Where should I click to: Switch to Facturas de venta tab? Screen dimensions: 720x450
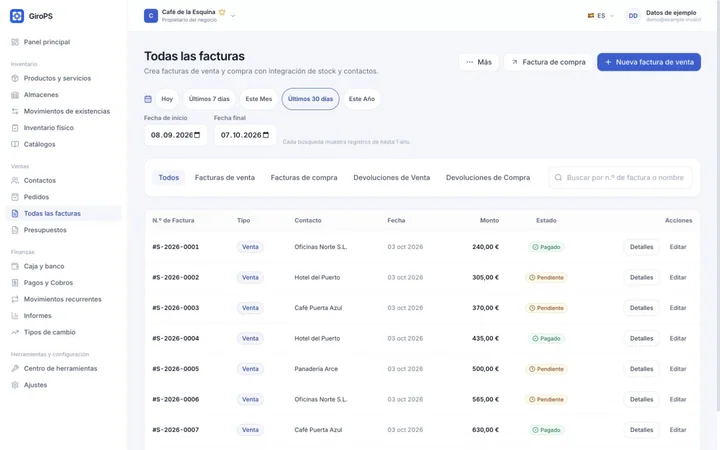225,178
